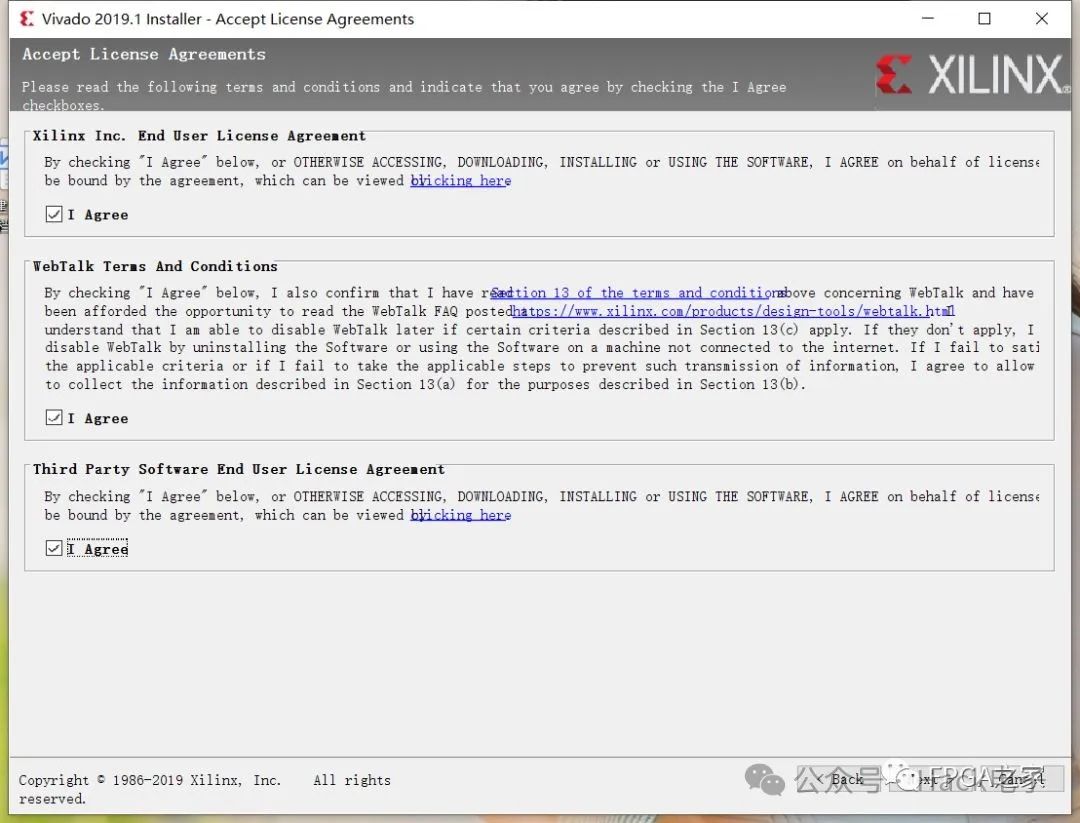Click 'Xilinx Inc. End User License Agreement' heading

pyautogui.click(x=199, y=136)
